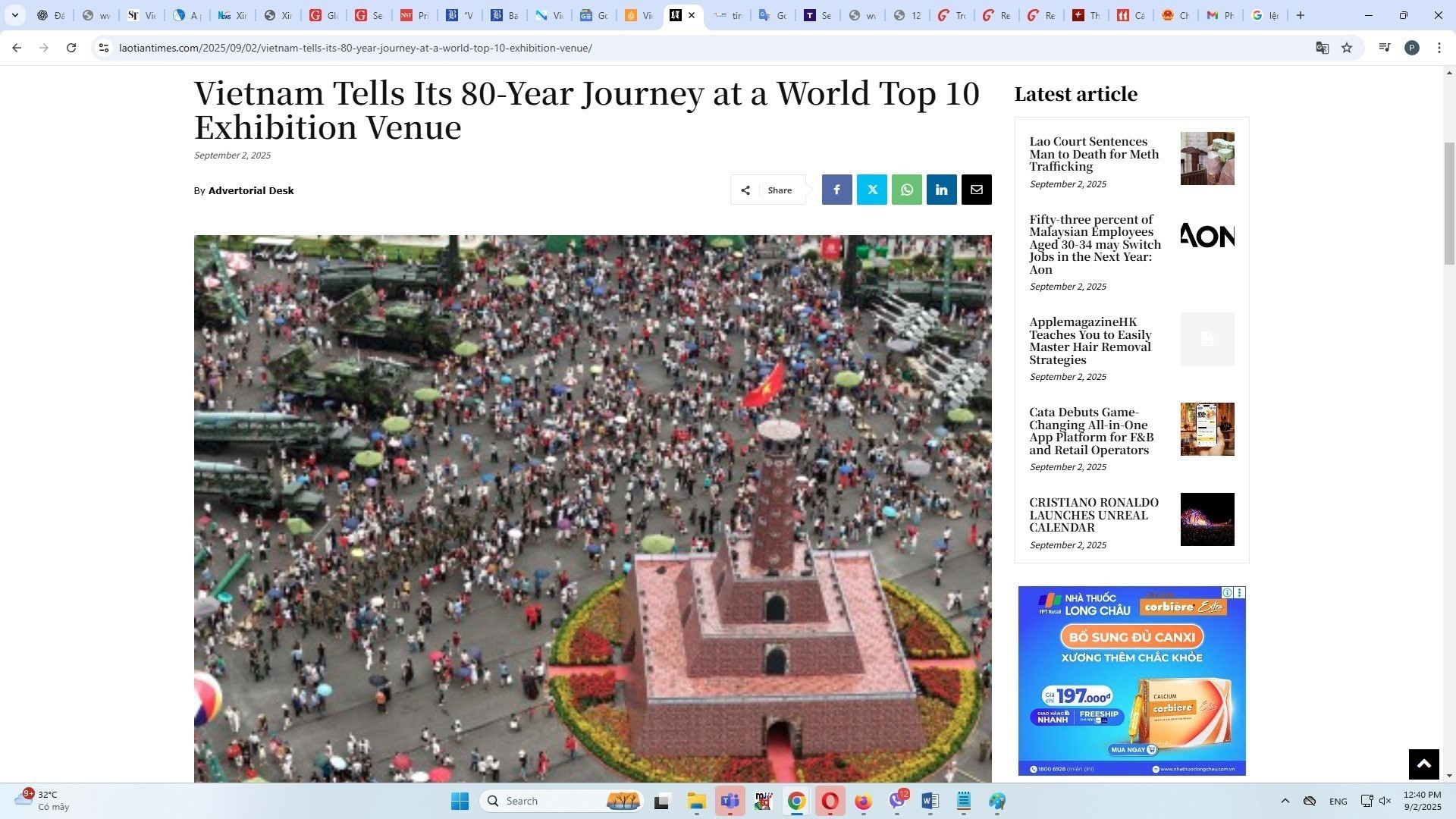Open the Notepad icon on the taskbar

coord(964,801)
